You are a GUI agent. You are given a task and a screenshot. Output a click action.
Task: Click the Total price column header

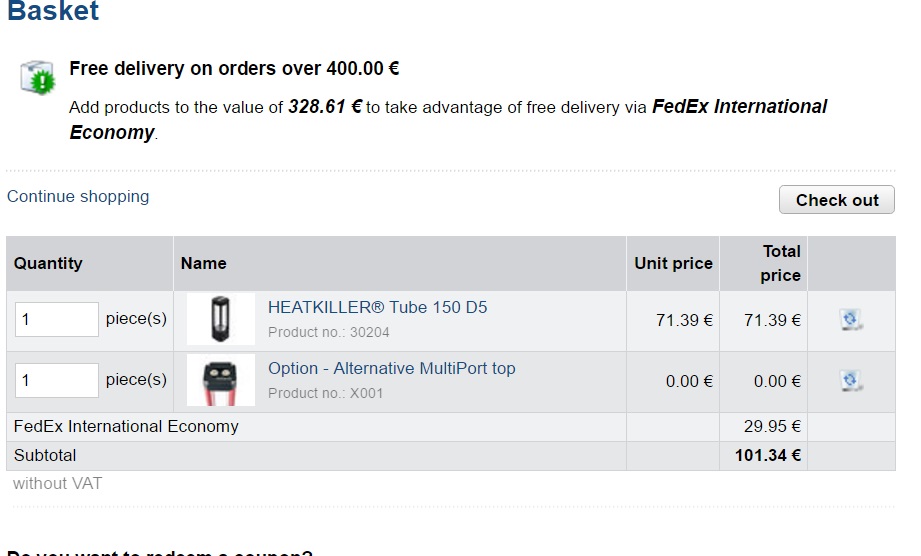coord(780,263)
